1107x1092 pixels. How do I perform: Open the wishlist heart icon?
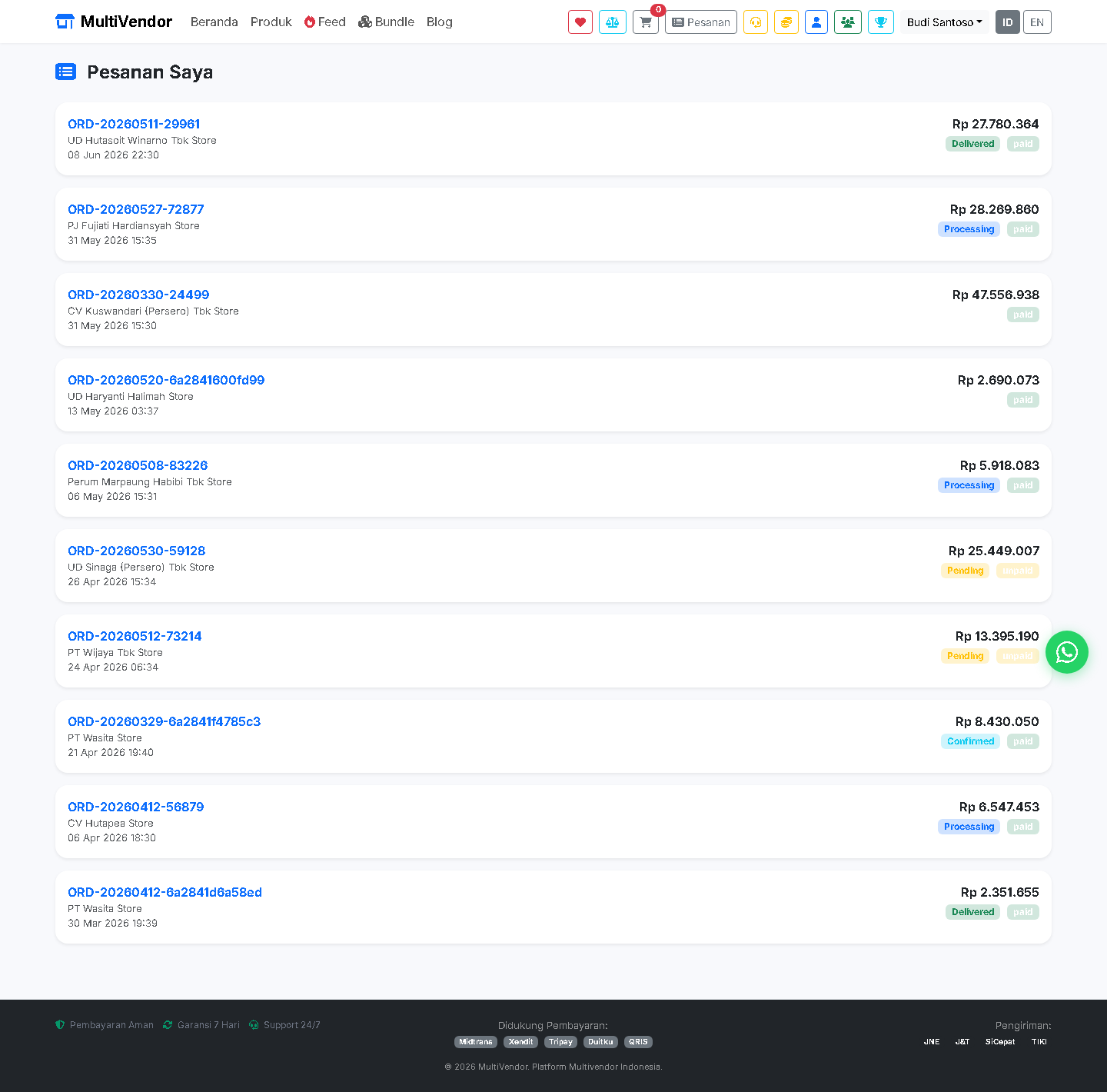coord(580,22)
